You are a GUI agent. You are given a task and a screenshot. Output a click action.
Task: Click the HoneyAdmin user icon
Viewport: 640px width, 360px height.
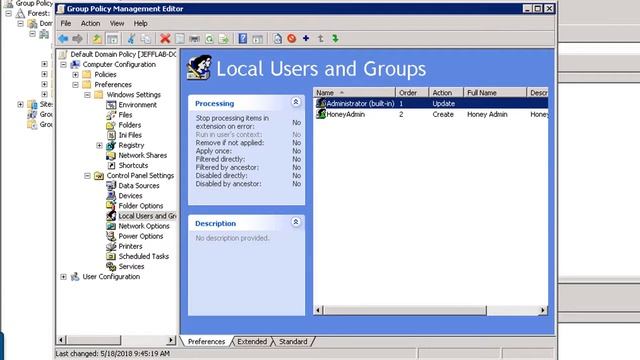321,114
